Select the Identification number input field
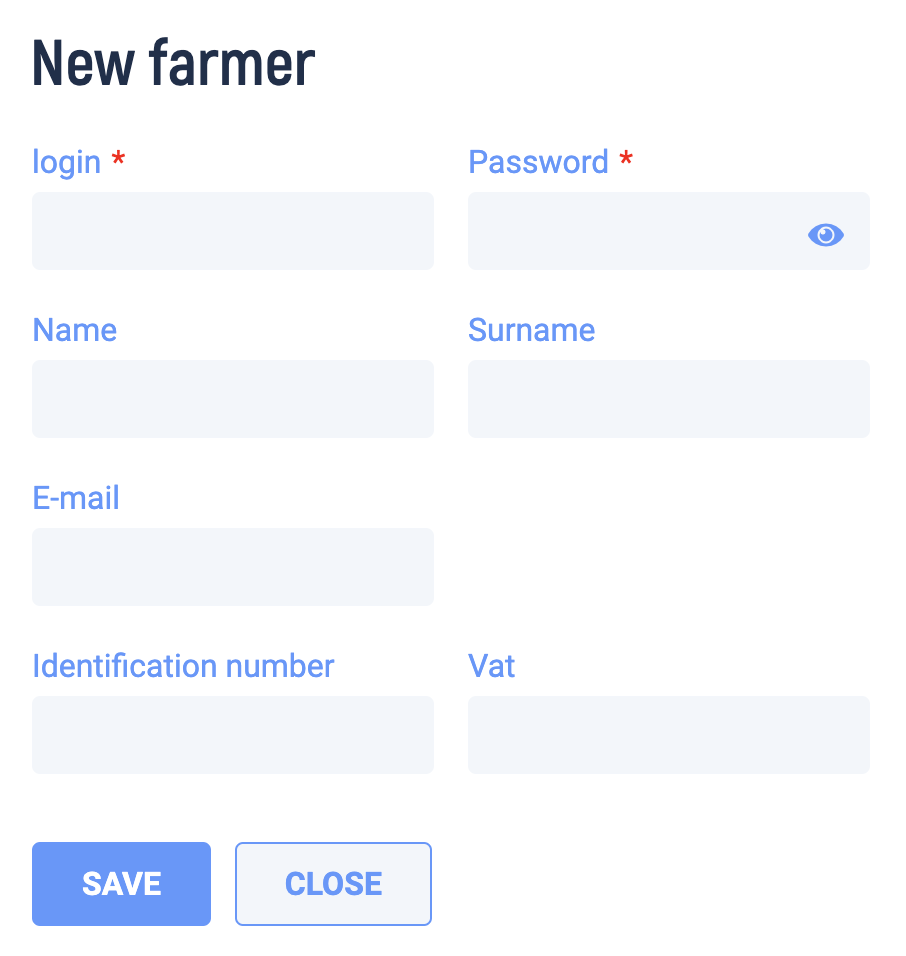Screen dimensions: 906x956 pyautogui.click(x=233, y=735)
